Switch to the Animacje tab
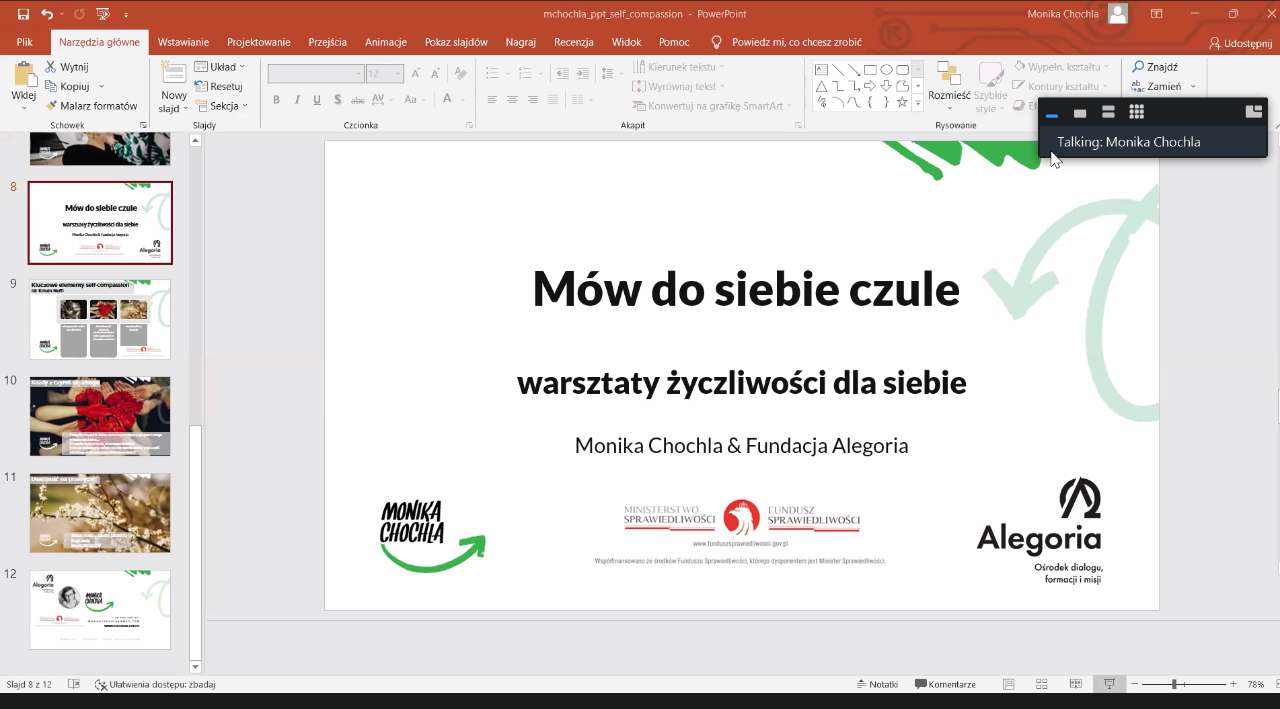The image size is (1280, 709). click(385, 42)
